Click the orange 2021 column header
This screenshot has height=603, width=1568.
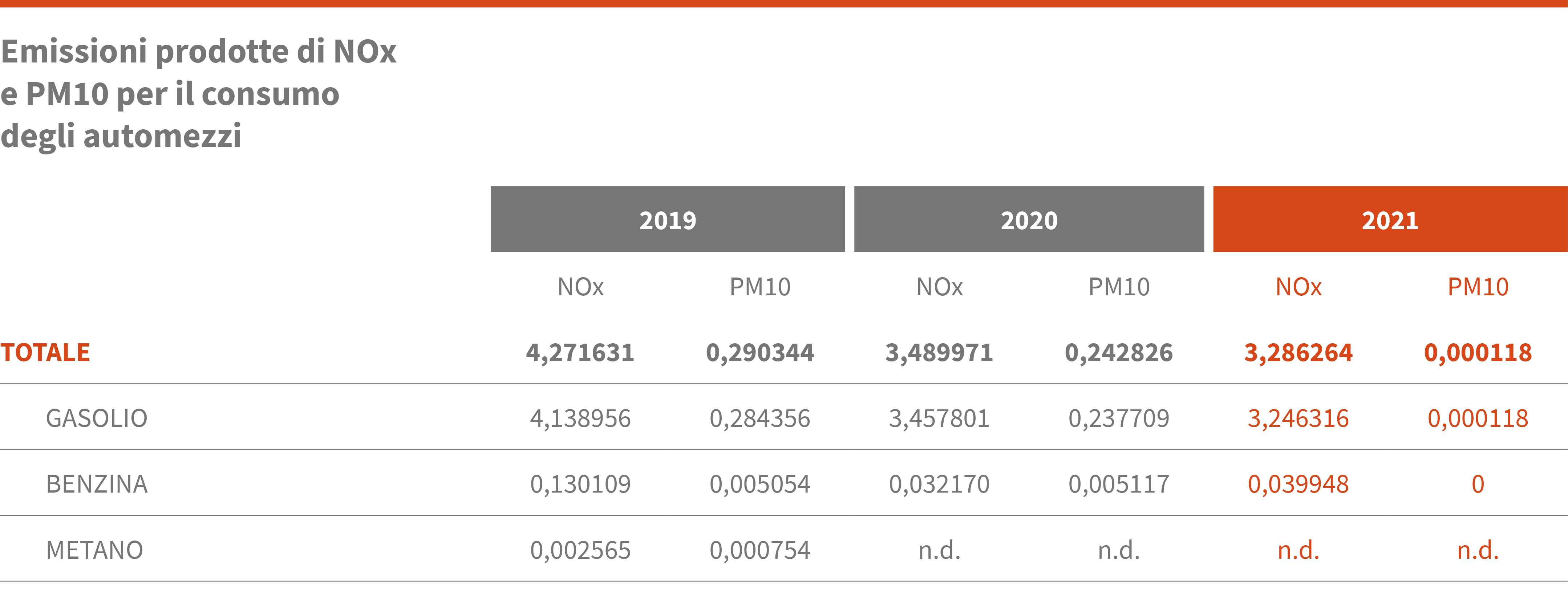tap(1390, 220)
